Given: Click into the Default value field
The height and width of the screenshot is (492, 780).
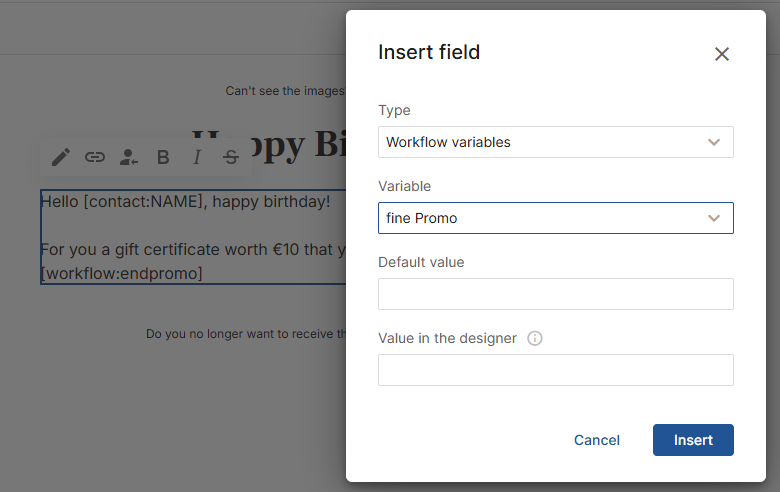Looking at the screenshot, I should 555,294.
